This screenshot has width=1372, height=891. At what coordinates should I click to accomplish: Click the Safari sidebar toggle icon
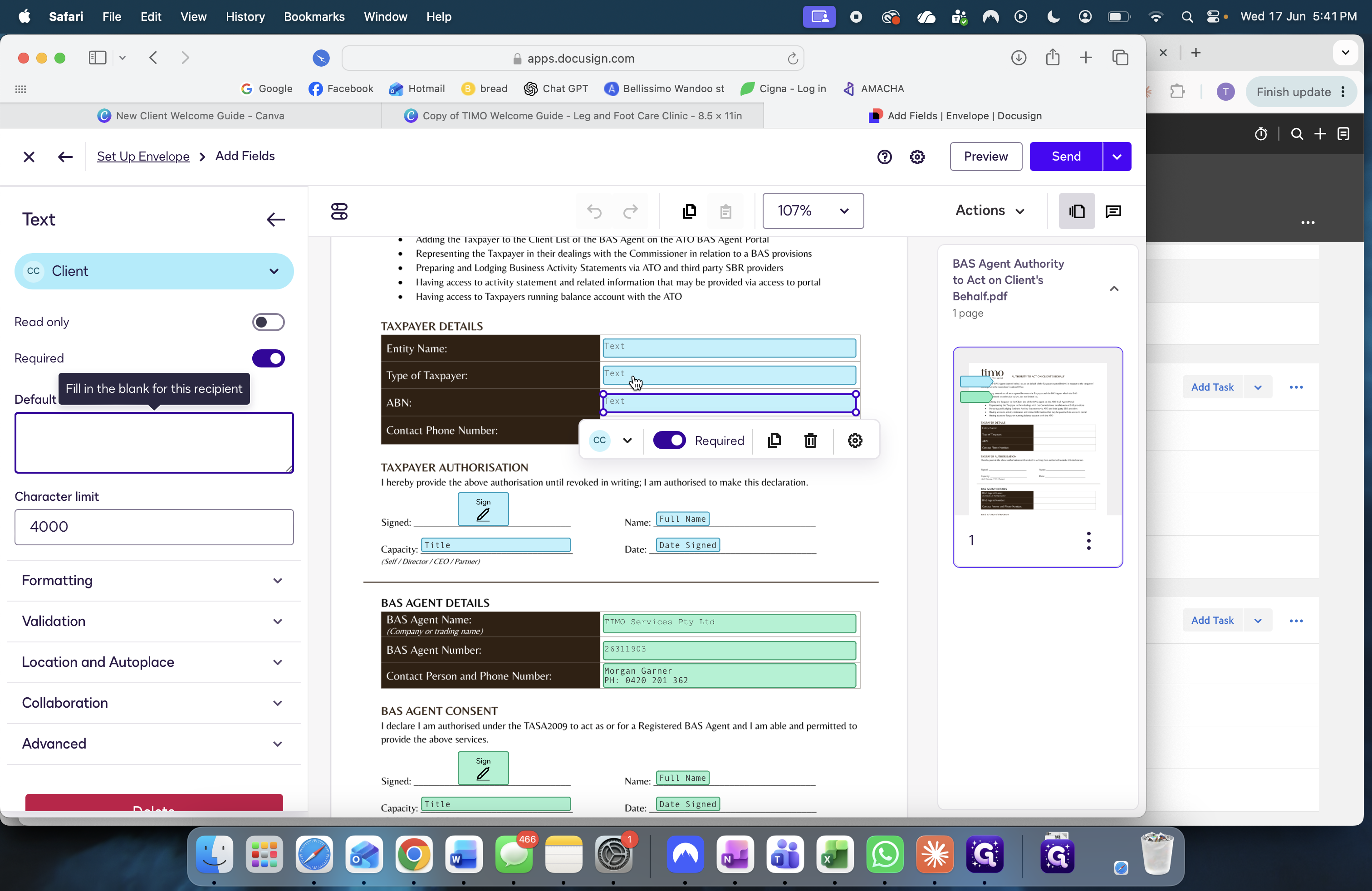[x=98, y=58]
